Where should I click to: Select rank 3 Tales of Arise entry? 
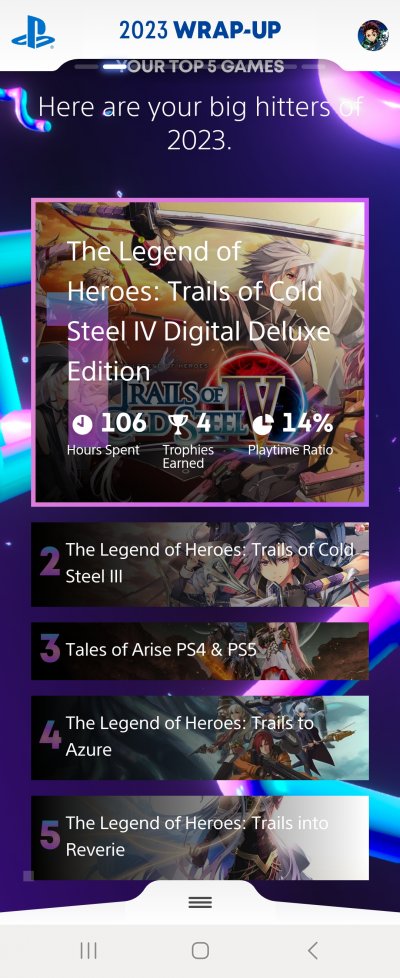click(x=200, y=651)
